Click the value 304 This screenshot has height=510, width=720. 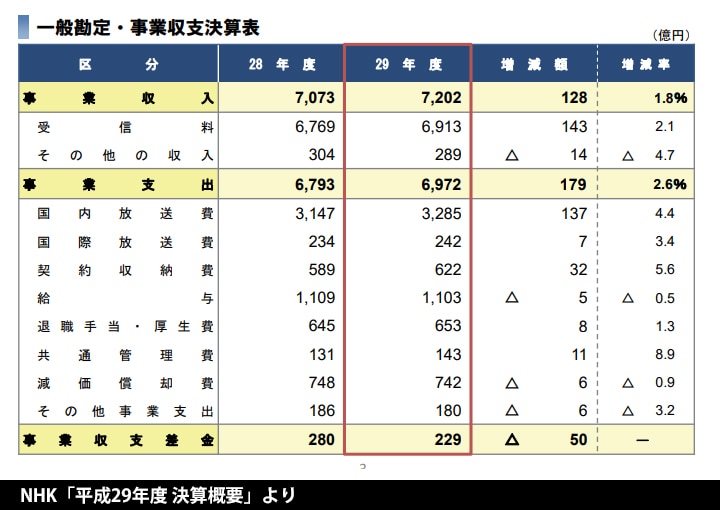tap(322, 155)
